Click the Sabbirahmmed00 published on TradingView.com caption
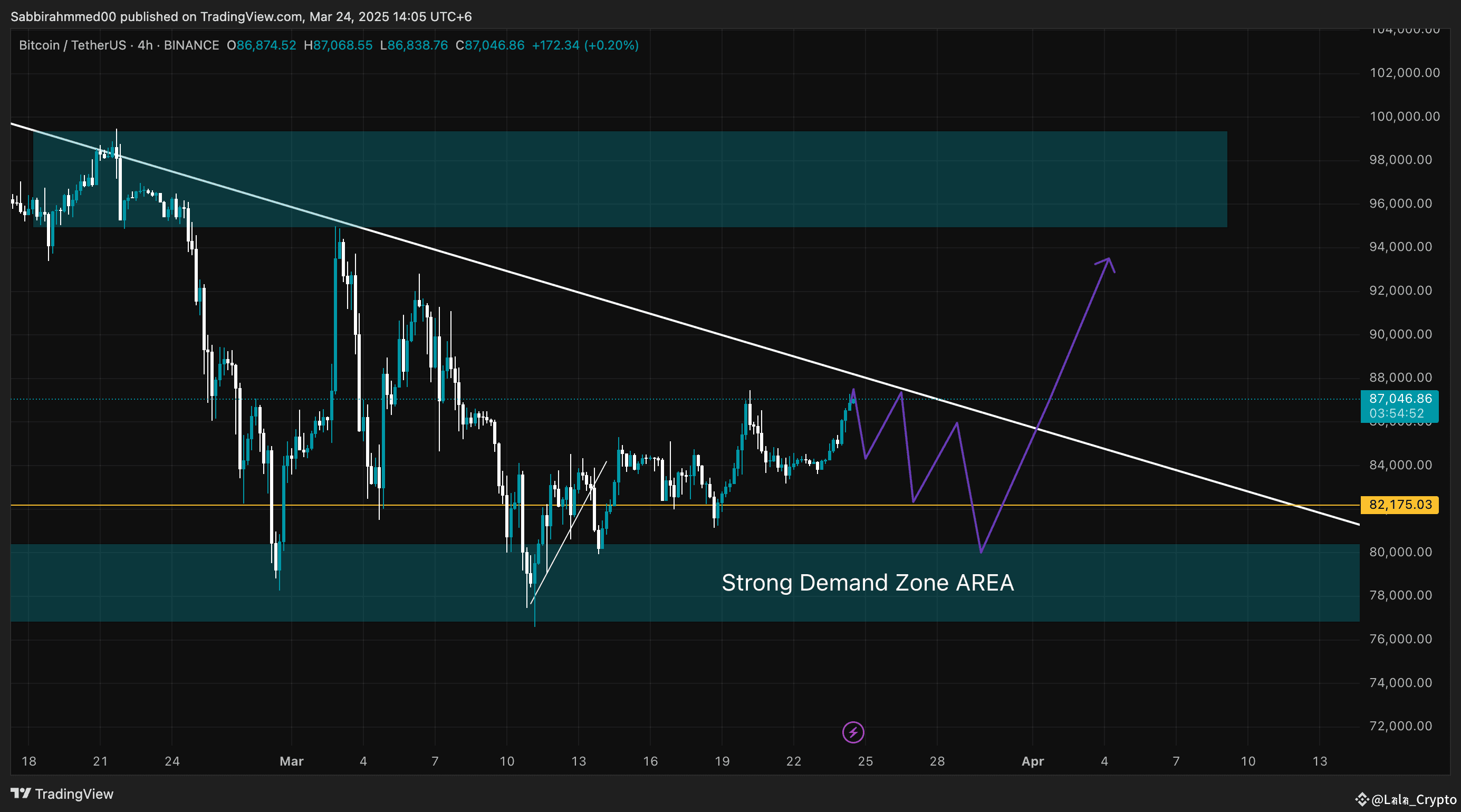1461x812 pixels. point(241,16)
